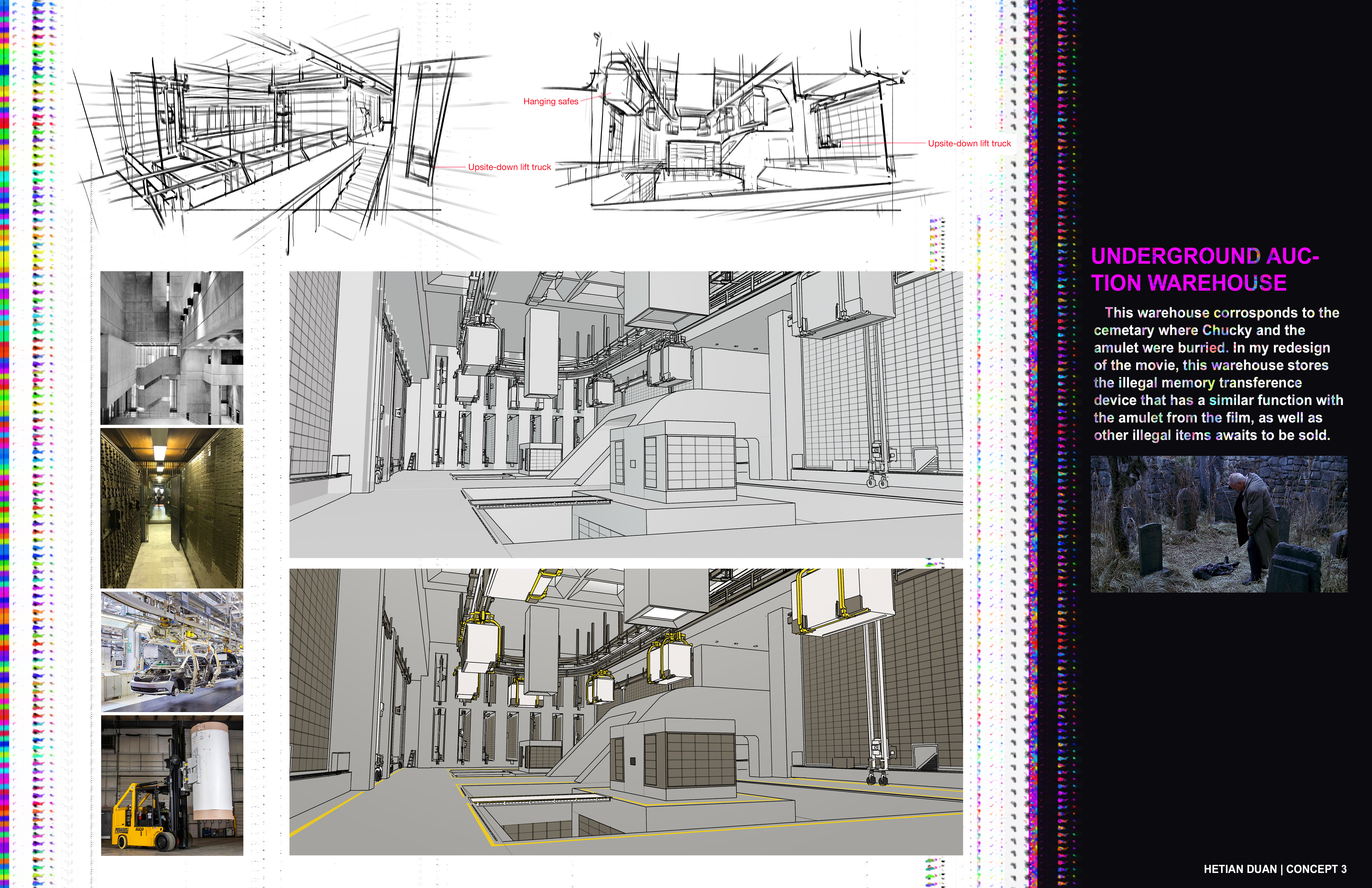Open the car assembly line reference photo
Viewport: 1372px width, 888px height.
pyautogui.click(x=172, y=651)
